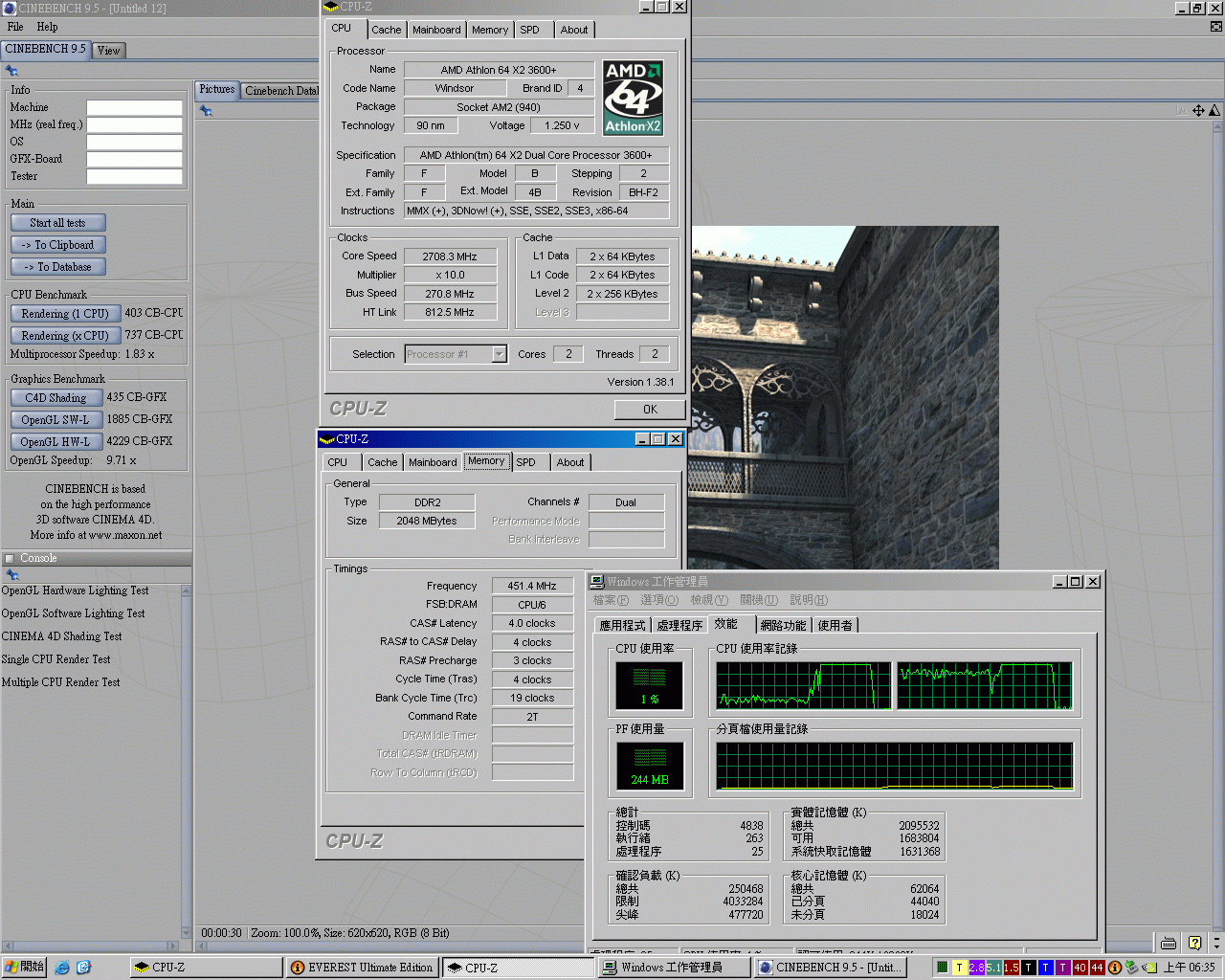Click the Start (開始) button
The height and width of the screenshot is (980, 1225).
(x=24, y=968)
